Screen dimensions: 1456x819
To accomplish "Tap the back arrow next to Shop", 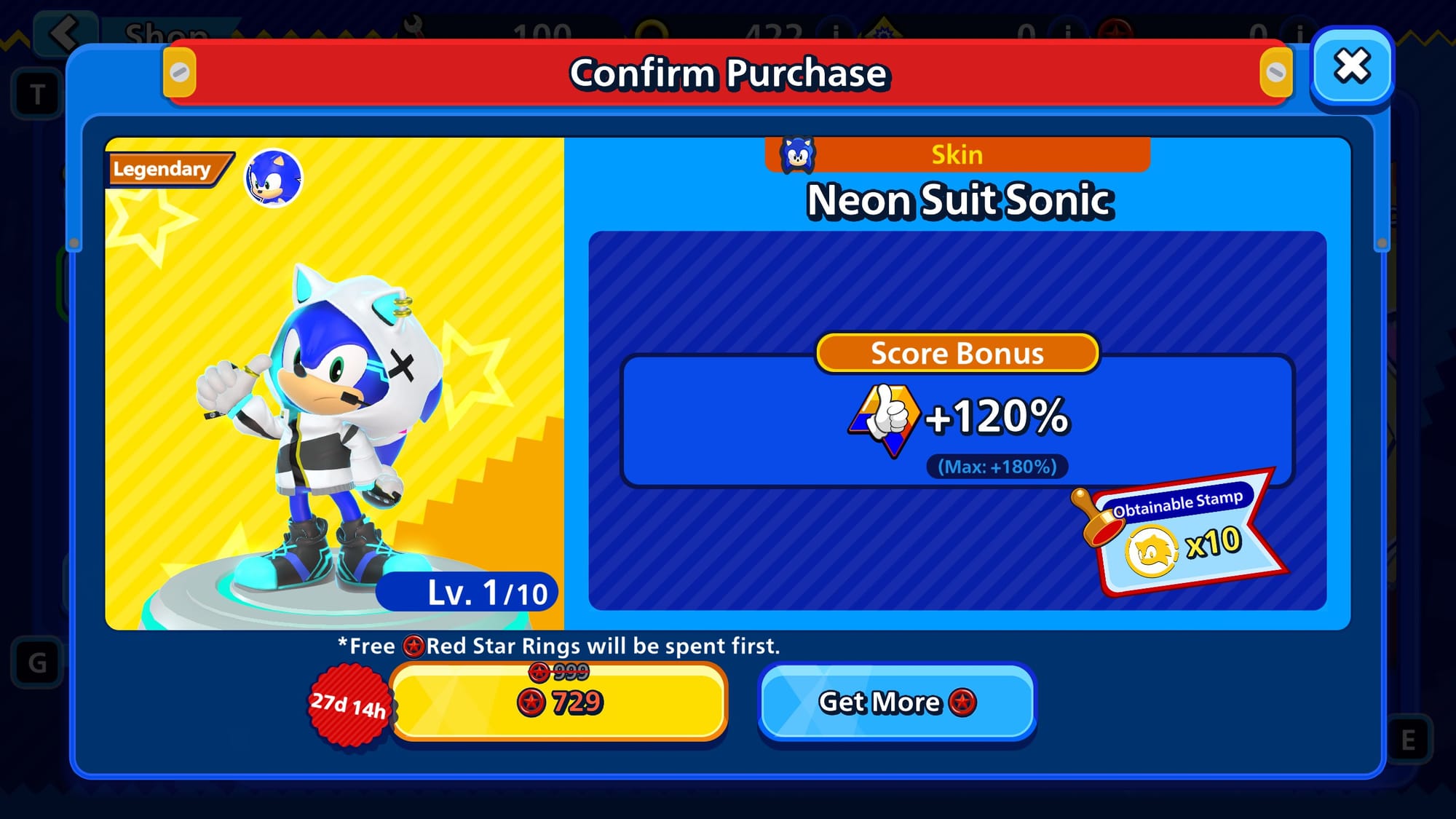I will click(x=65, y=33).
